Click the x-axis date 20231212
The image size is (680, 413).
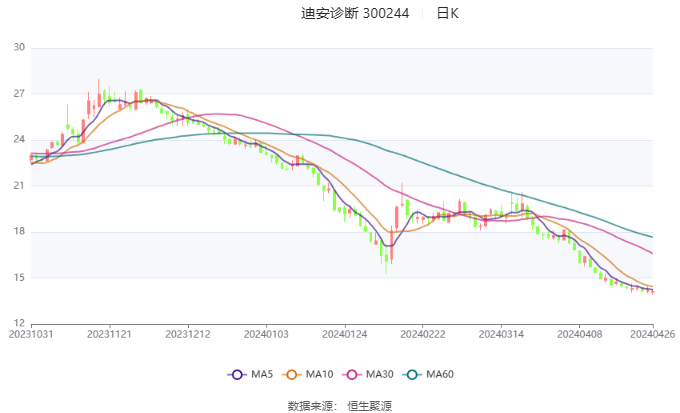188,334
